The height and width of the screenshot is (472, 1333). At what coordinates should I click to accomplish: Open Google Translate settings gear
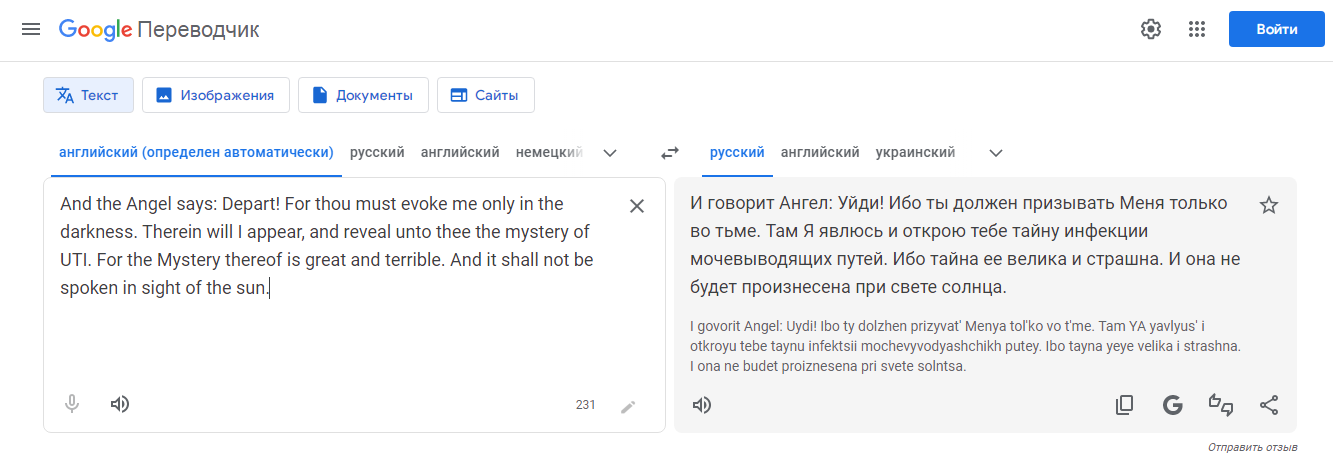1151,29
